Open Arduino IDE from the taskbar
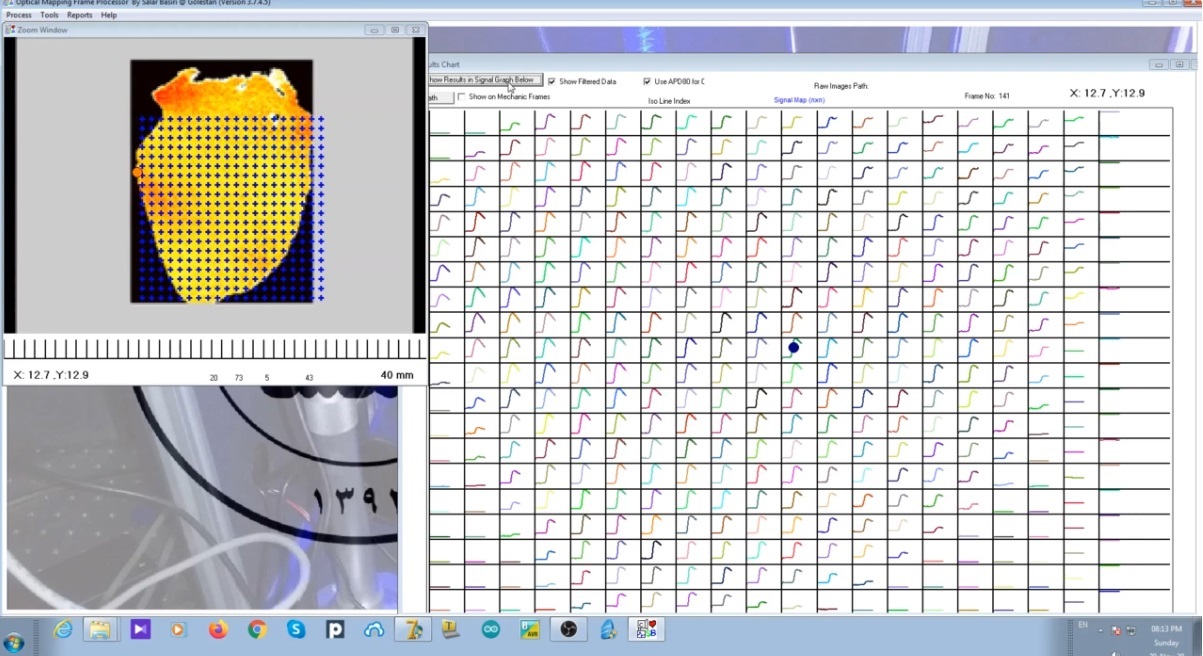 pyautogui.click(x=490, y=629)
